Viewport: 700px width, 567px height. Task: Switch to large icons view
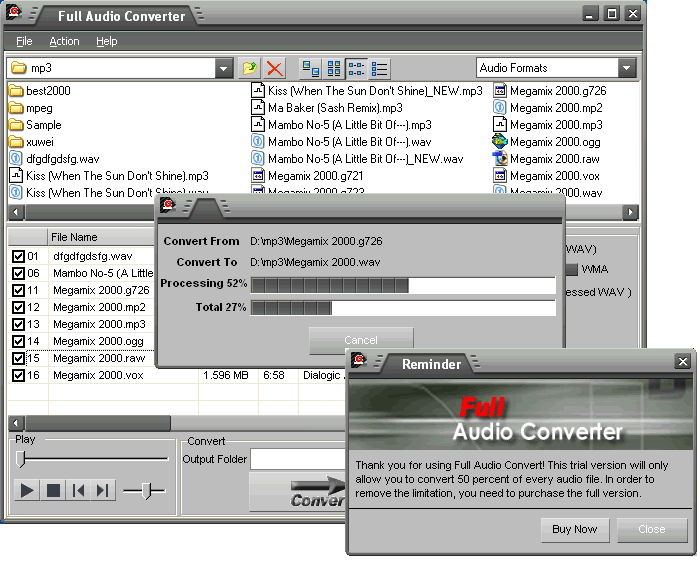tap(311, 68)
